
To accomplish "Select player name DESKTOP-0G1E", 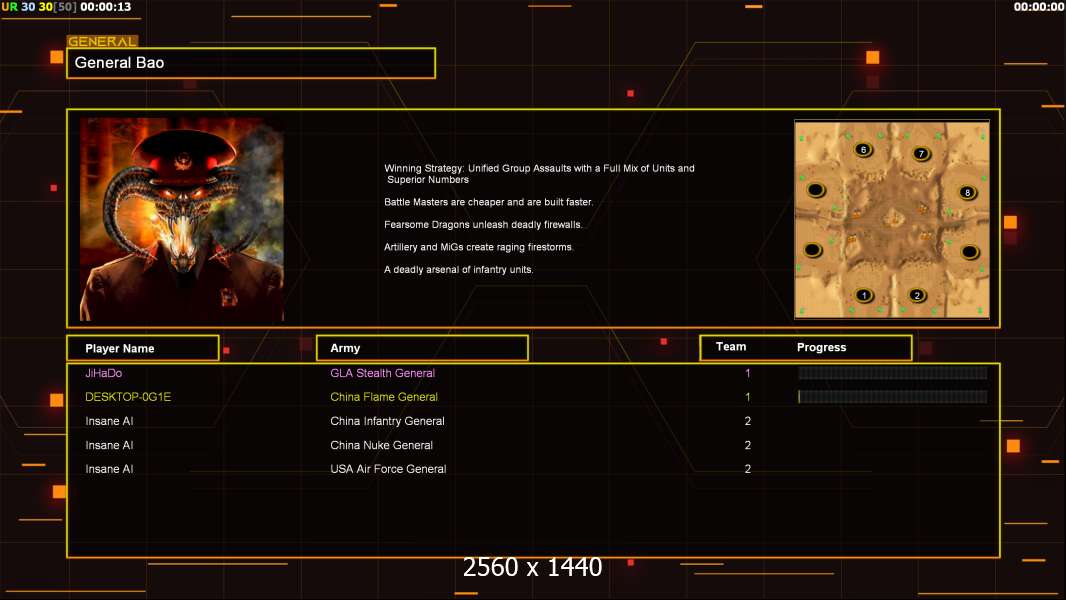I will pos(128,397).
